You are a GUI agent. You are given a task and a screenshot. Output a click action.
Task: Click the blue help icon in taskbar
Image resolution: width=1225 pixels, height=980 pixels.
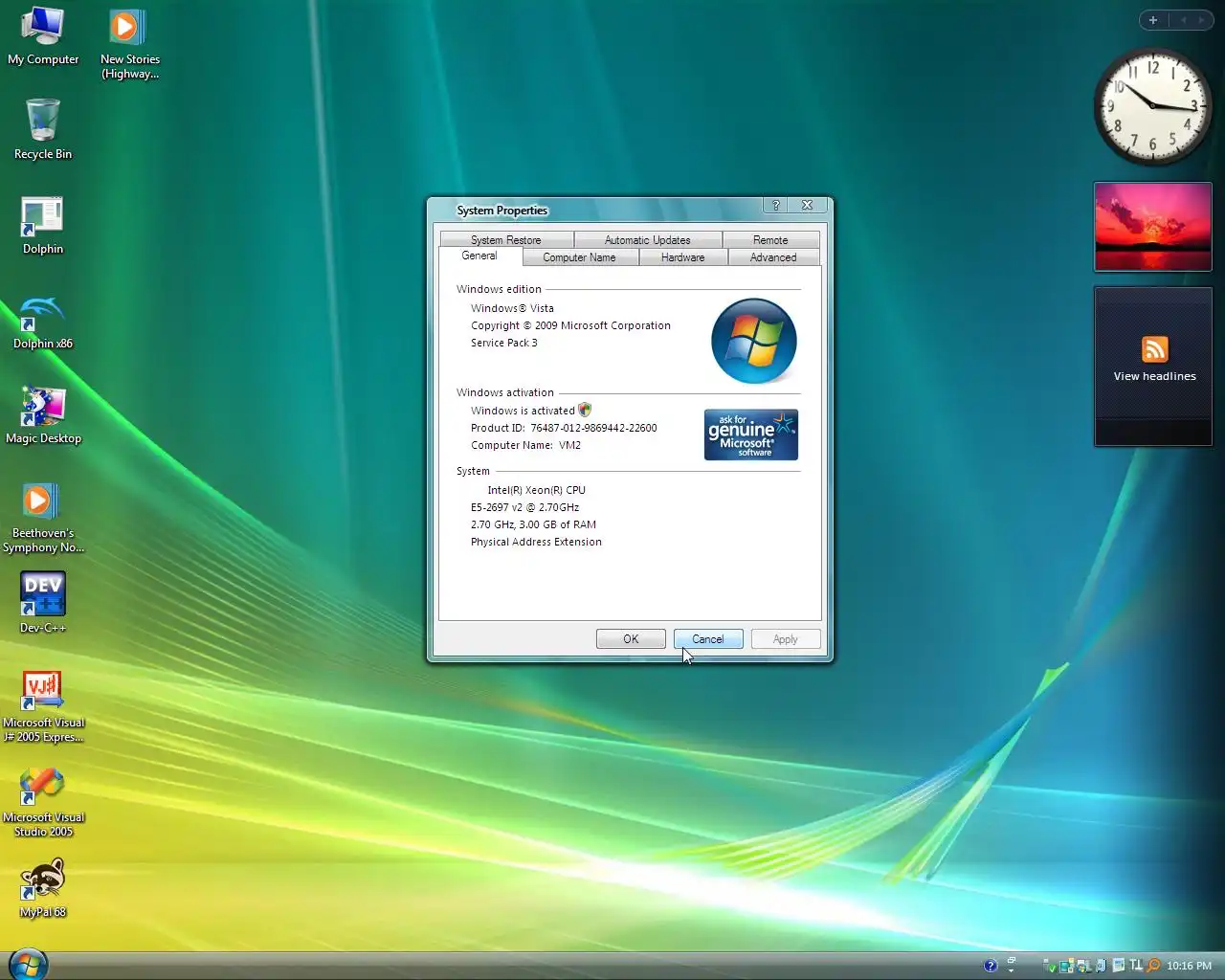(991, 966)
